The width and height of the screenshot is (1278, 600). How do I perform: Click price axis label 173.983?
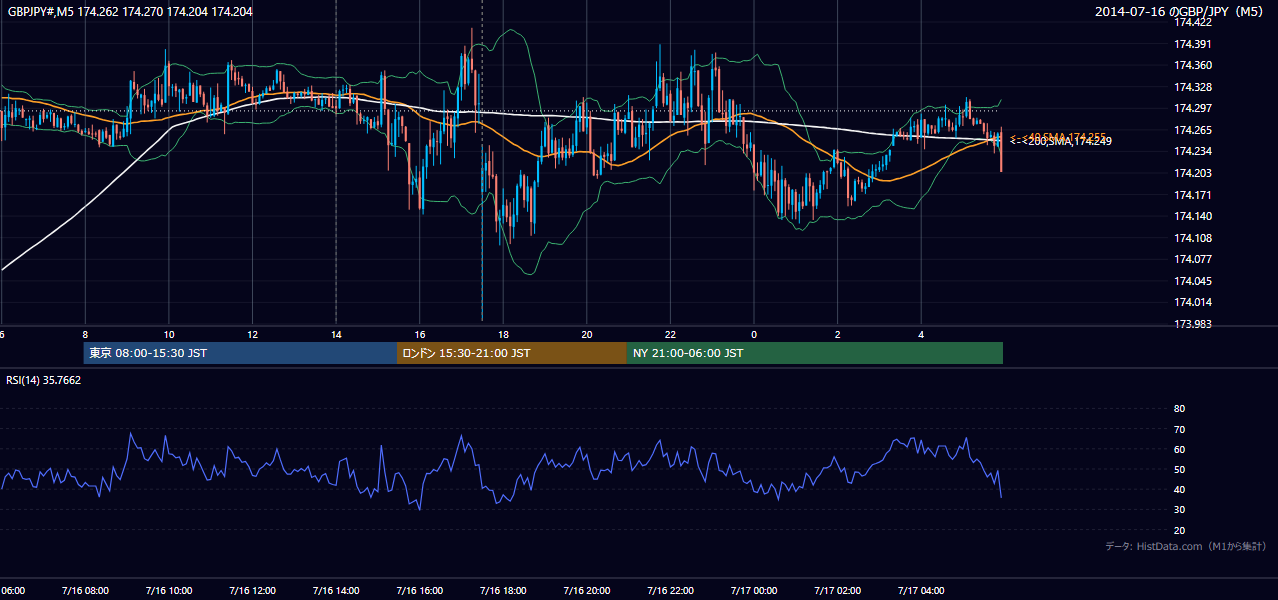tap(1195, 324)
